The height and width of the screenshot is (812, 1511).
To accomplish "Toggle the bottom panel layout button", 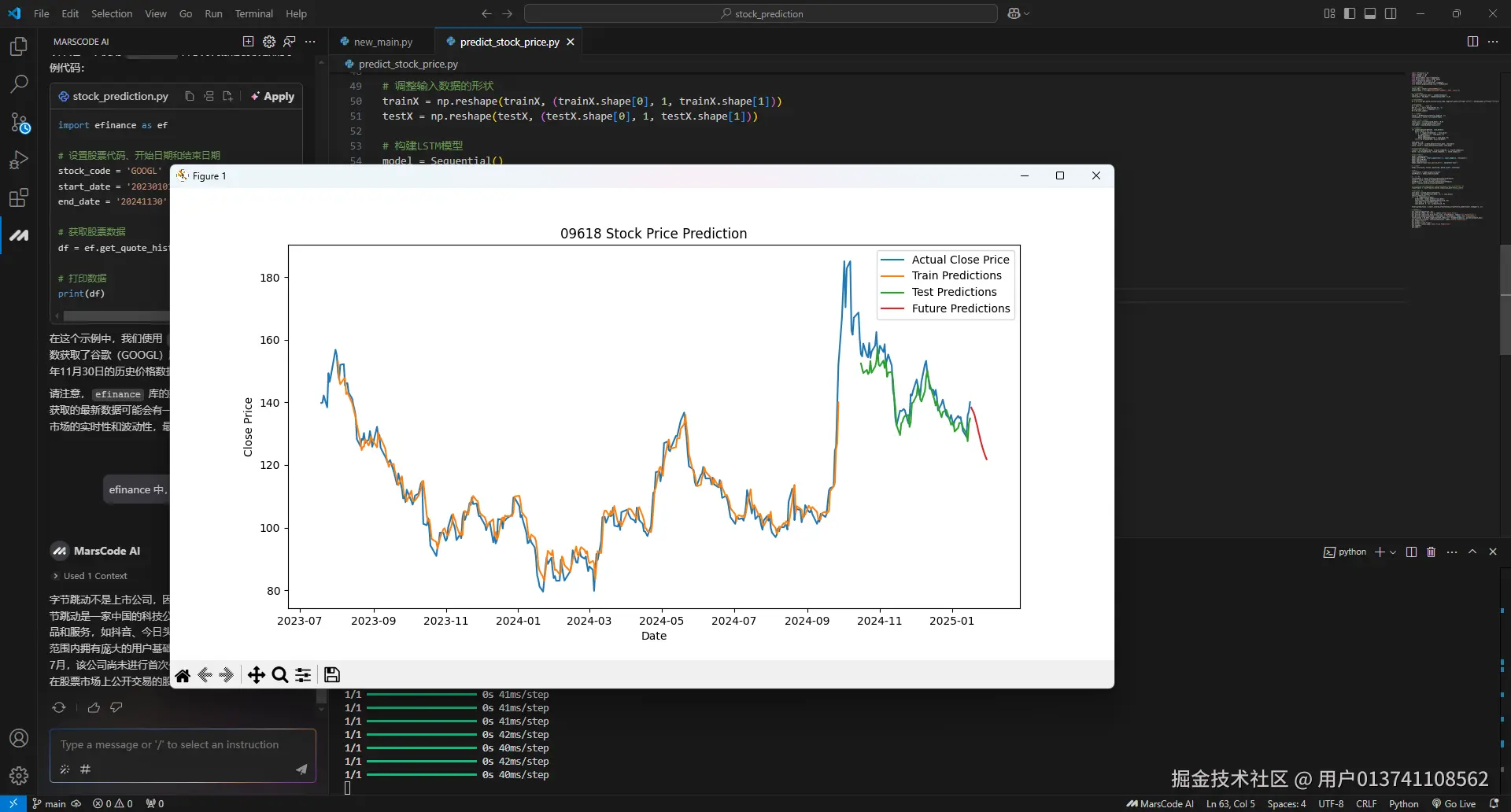I will pos(1370,13).
